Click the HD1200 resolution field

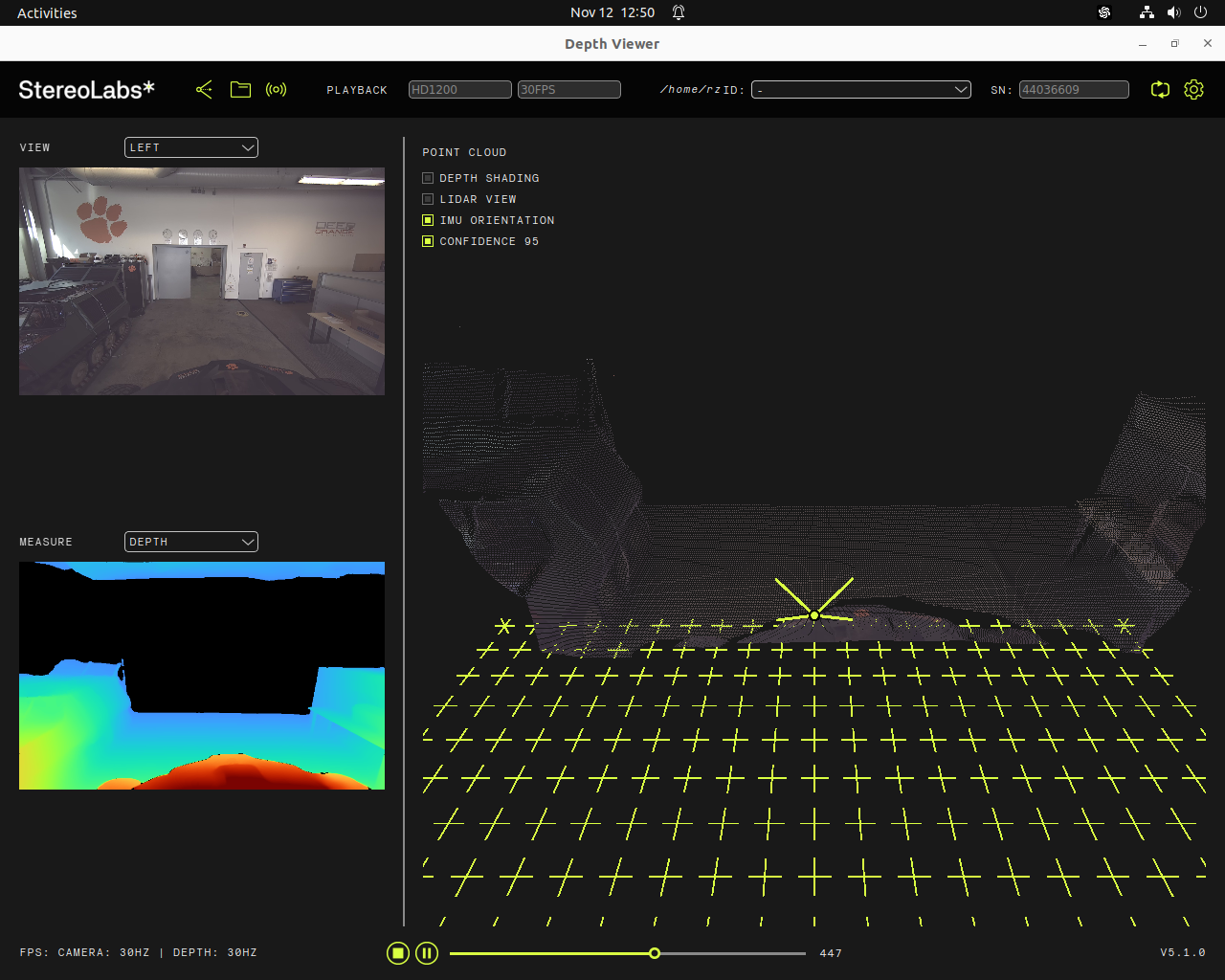(x=459, y=90)
